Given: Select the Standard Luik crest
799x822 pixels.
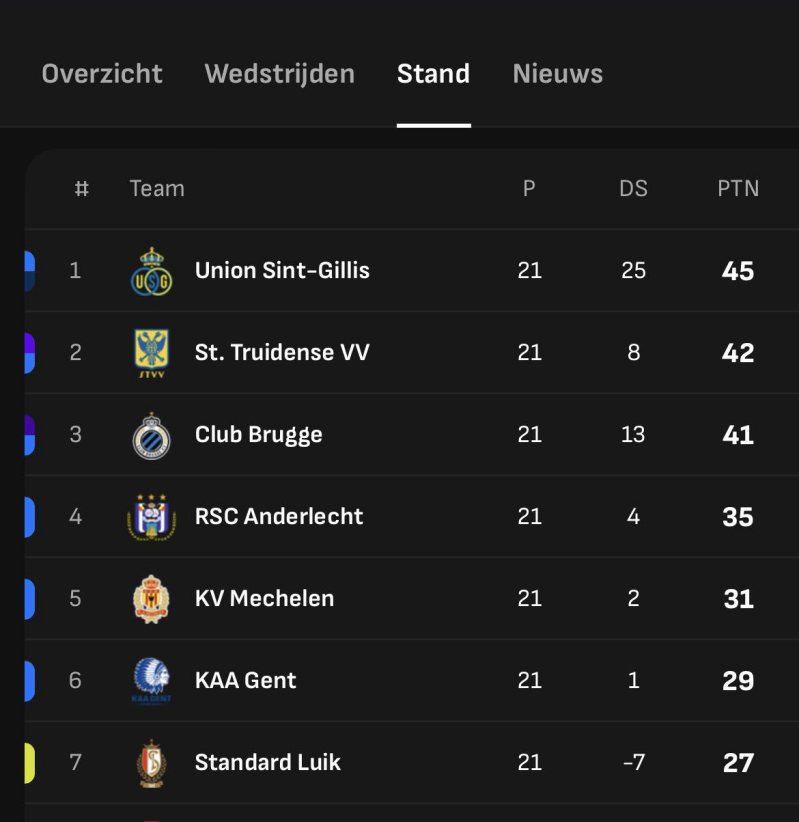Looking at the screenshot, I should click(152, 763).
